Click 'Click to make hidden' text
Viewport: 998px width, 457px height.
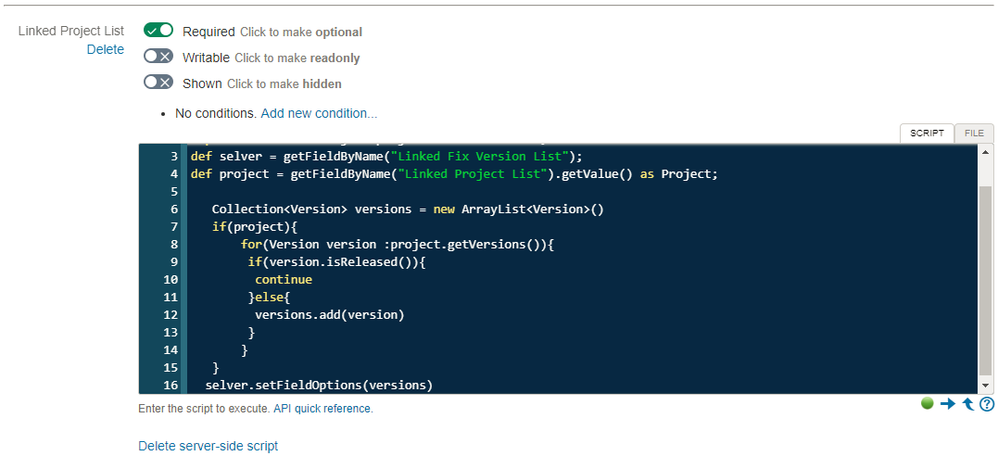coord(285,83)
